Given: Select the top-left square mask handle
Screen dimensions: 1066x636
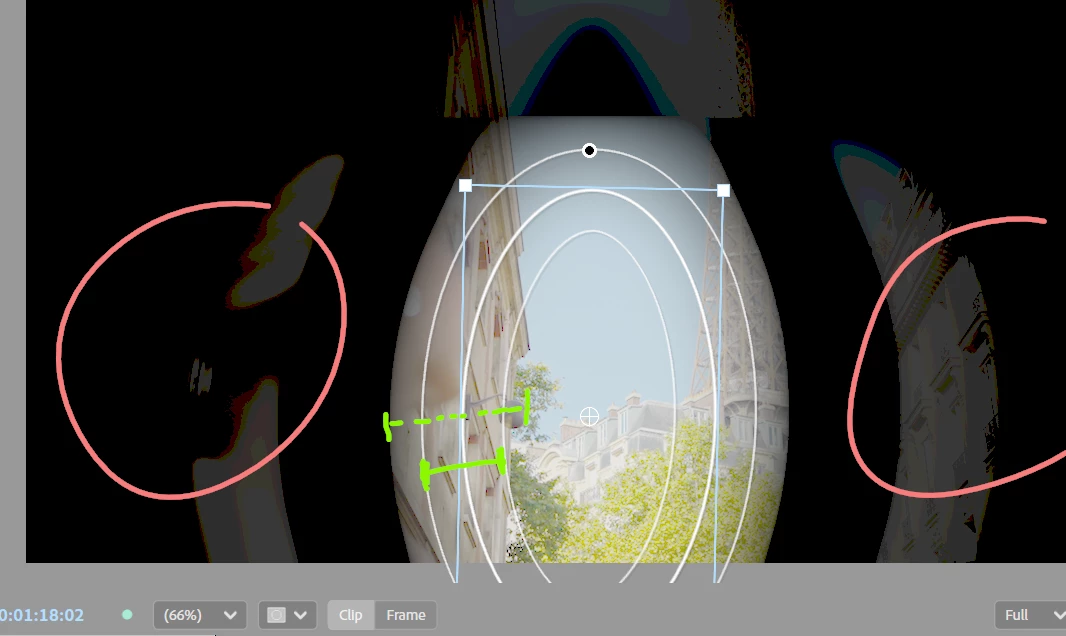Looking at the screenshot, I should pos(466,186).
